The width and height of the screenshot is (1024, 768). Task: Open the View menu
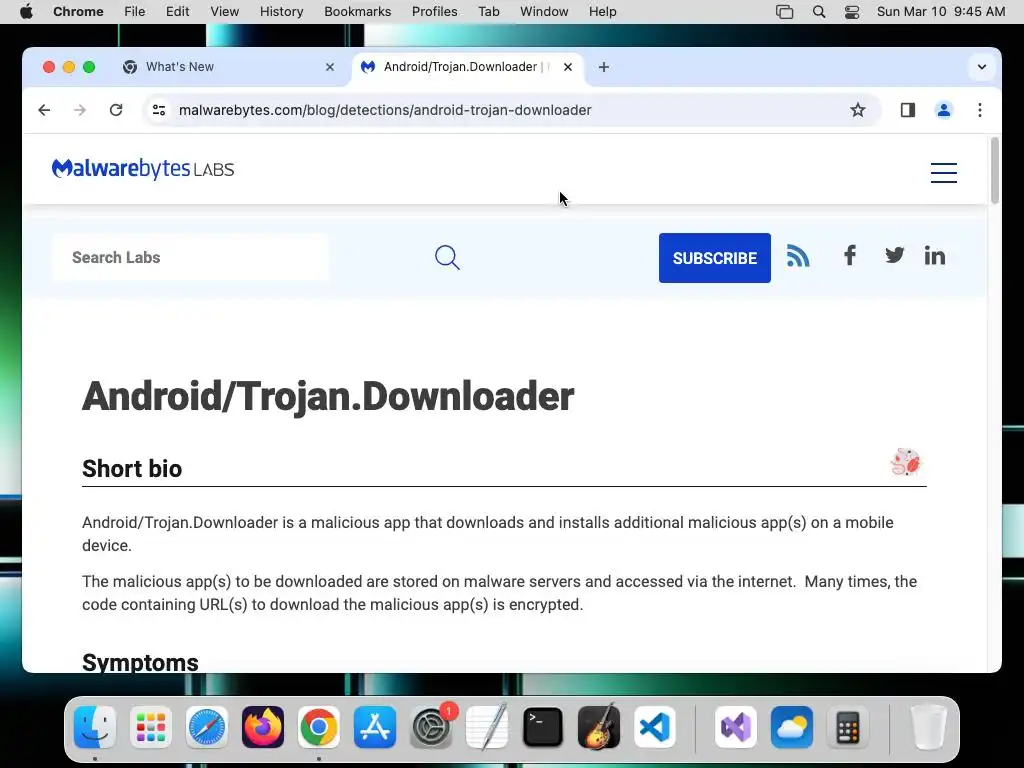click(225, 12)
